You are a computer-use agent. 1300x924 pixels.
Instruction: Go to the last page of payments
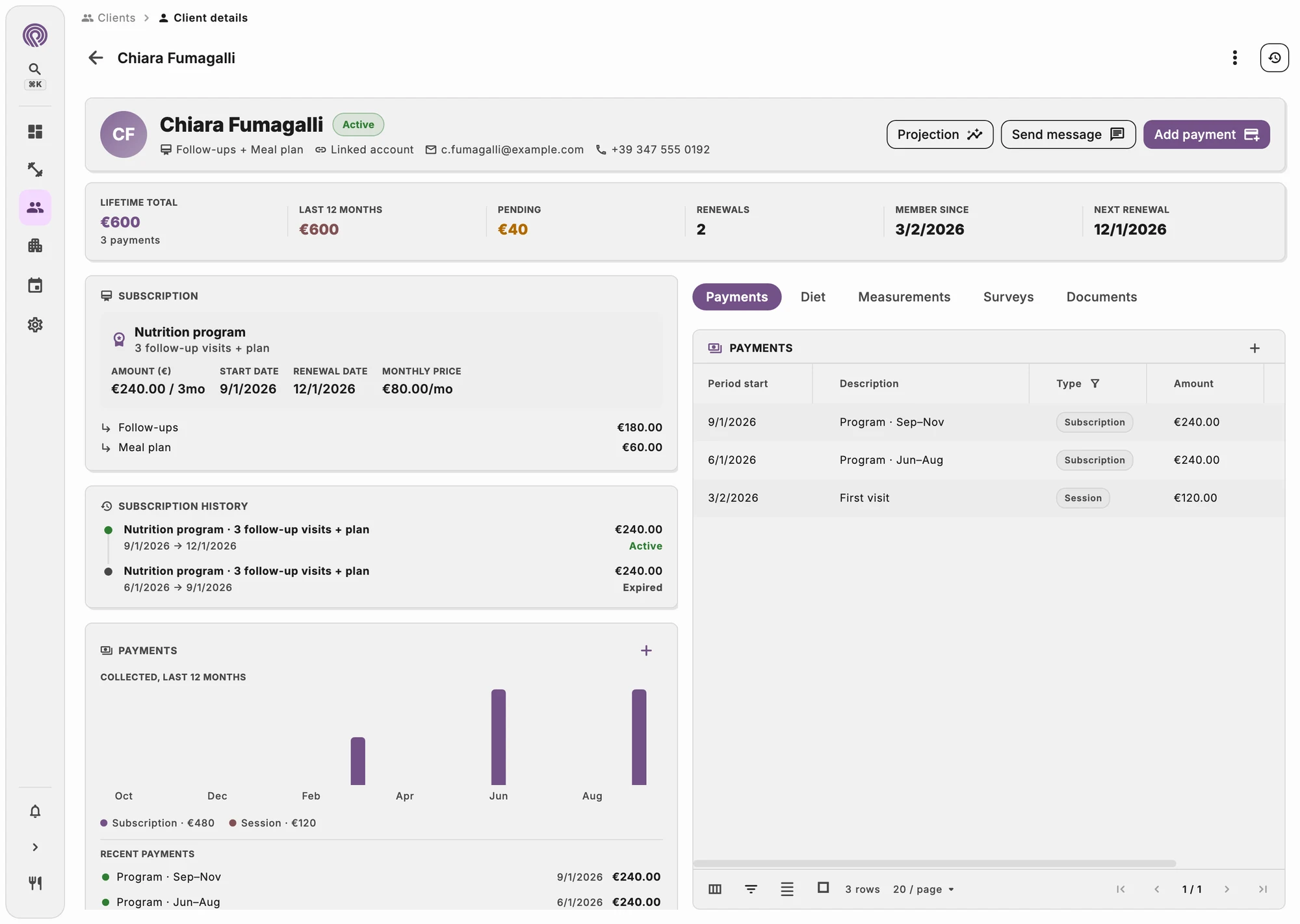[1263, 890]
